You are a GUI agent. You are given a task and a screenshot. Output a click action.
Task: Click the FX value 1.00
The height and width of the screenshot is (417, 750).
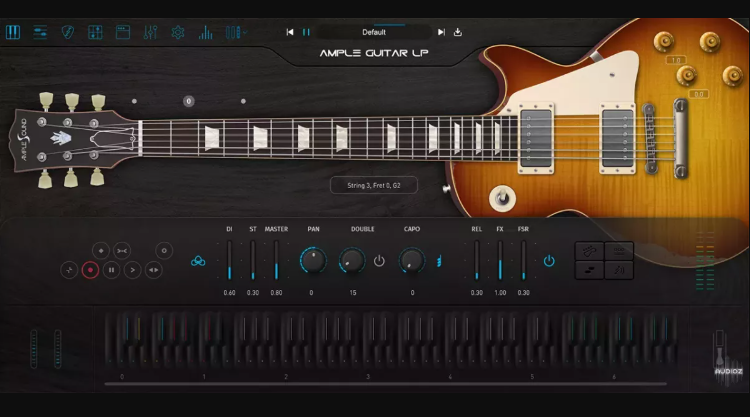coord(500,293)
